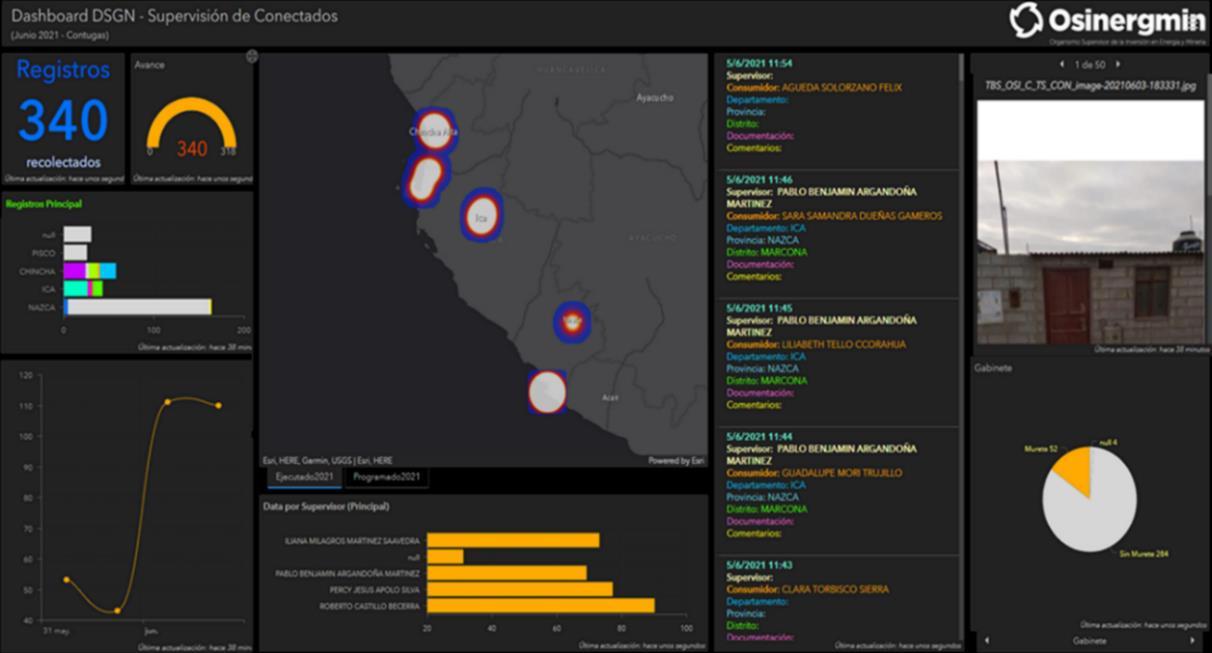The height and width of the screenshot is (653, 1212).
Task: Click the '1 de 50' page indicator
Action: pyautogui.click(x=1091, y=64)
